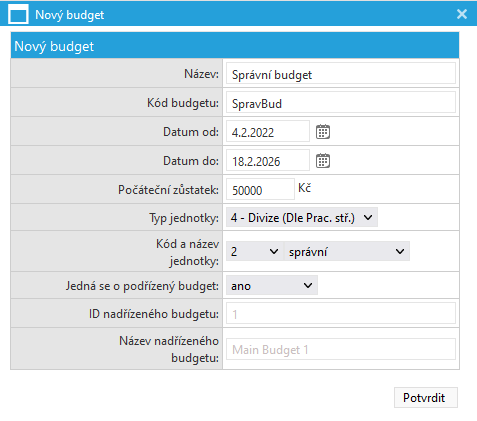Open calendar picker for Datum od
Screen dimensions: 477x421
[x=323, y=132]
